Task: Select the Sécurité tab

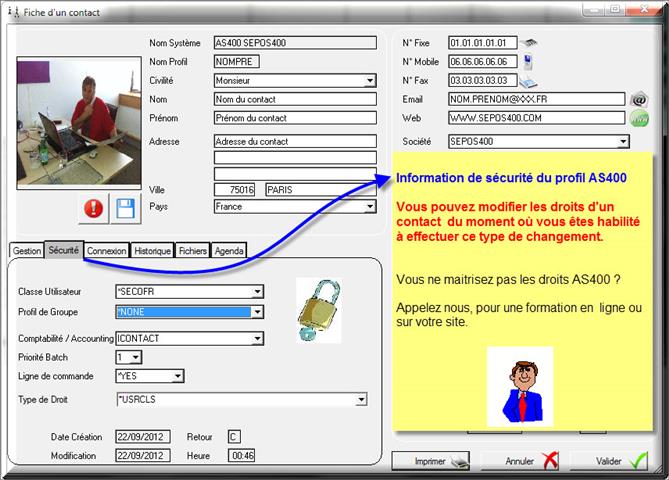Action: (x=64, y=250)
